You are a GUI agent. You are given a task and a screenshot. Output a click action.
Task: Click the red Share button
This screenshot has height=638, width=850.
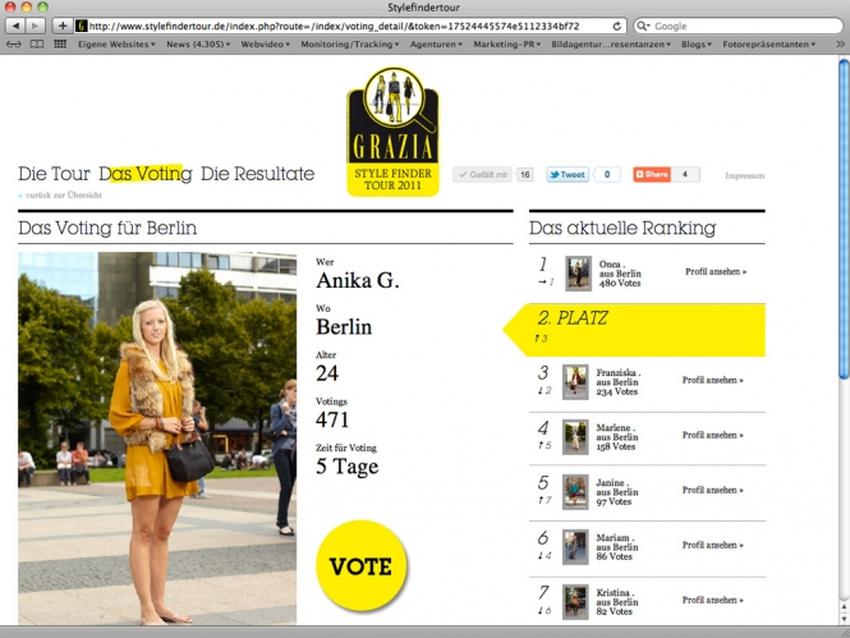click(x=652, y=175)
